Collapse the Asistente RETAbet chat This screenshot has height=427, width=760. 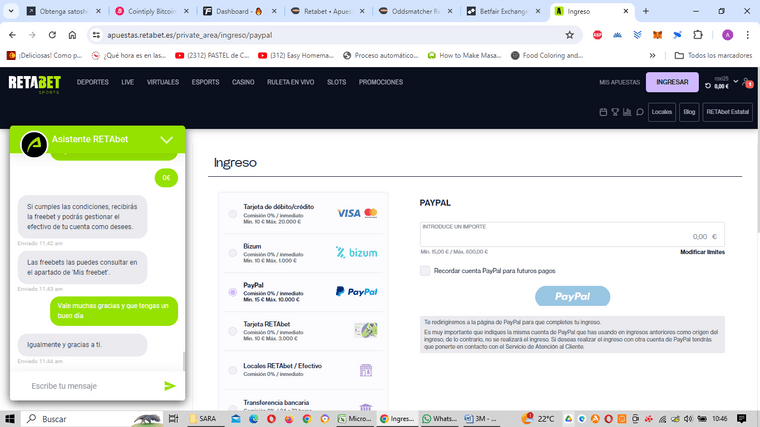[166, 140]
